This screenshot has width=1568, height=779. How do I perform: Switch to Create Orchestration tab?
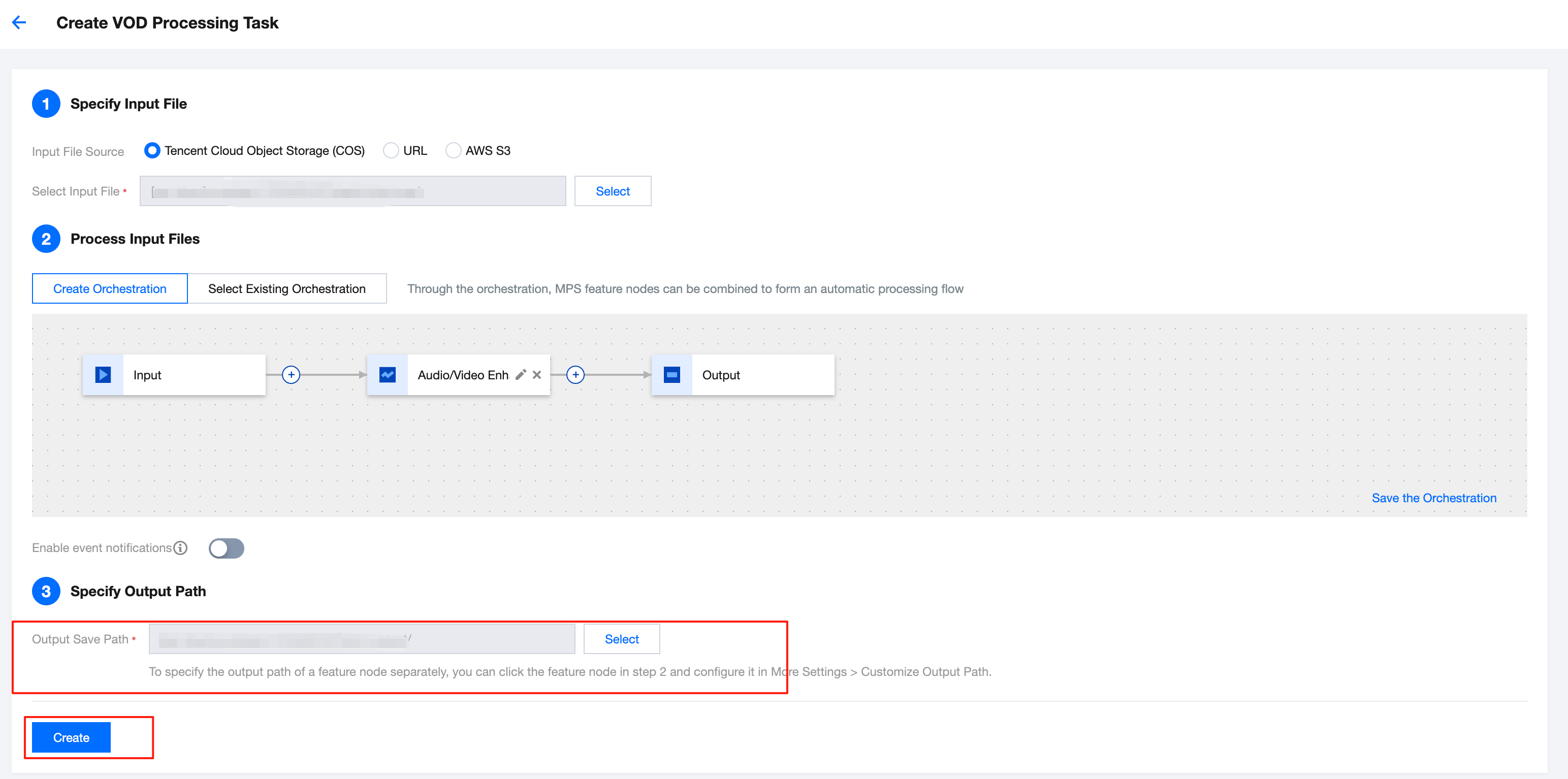pos(110,288)
